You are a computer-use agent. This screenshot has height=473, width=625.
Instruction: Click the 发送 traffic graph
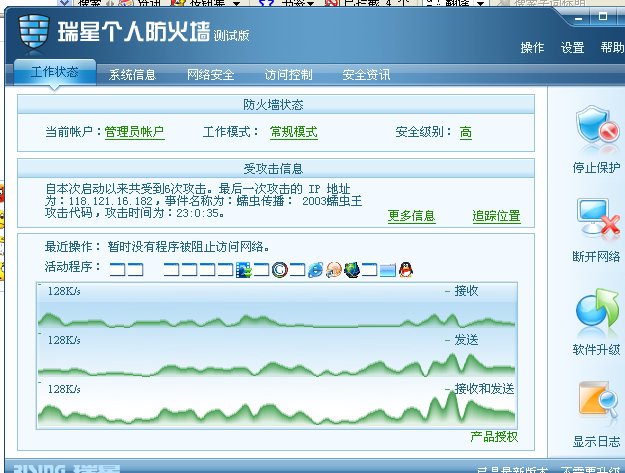277,355
